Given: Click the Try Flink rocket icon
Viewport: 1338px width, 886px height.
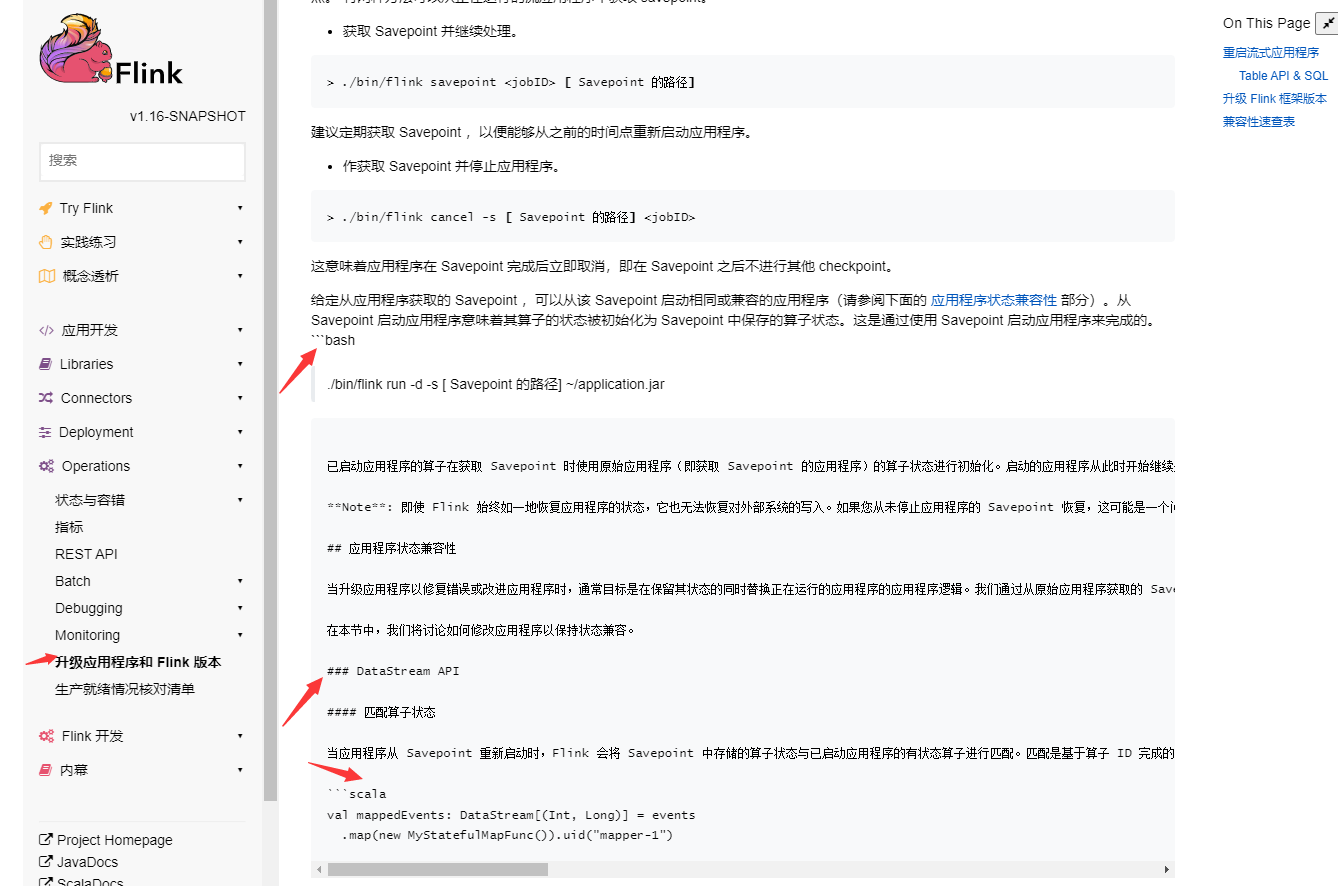Looking at the screenshot, I should click(x=46, y=208).
